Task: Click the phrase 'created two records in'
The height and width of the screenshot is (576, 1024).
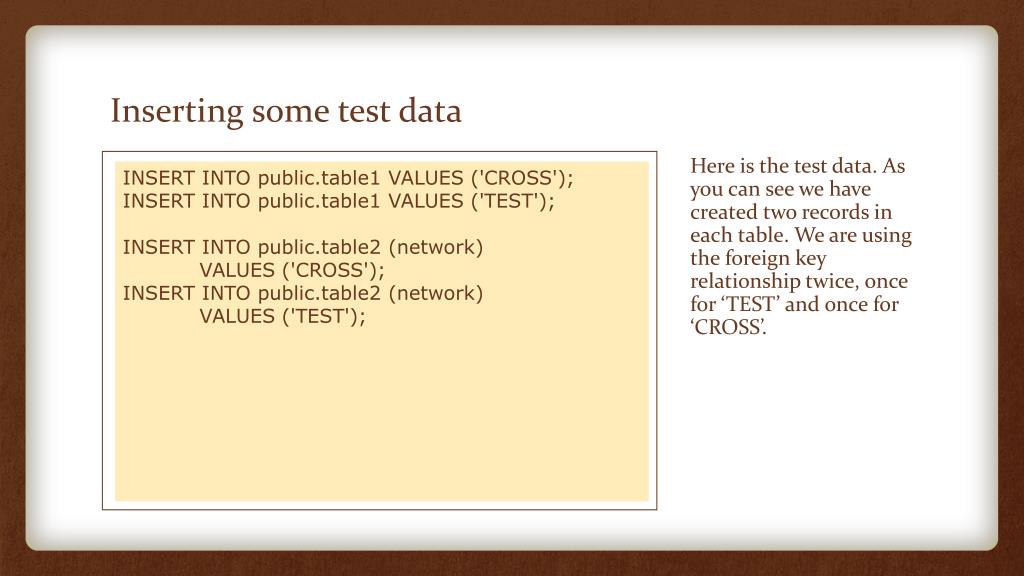Action: (791, 212)
